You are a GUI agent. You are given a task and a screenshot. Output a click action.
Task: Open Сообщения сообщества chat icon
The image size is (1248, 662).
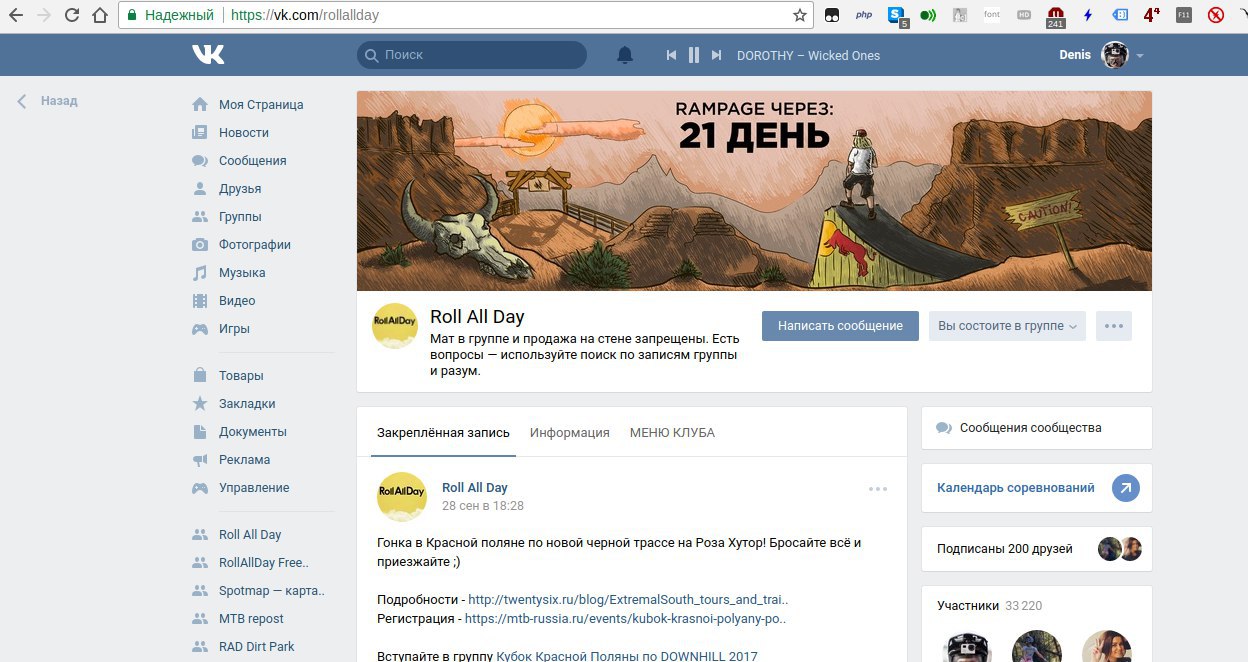(x=944, y=428)
